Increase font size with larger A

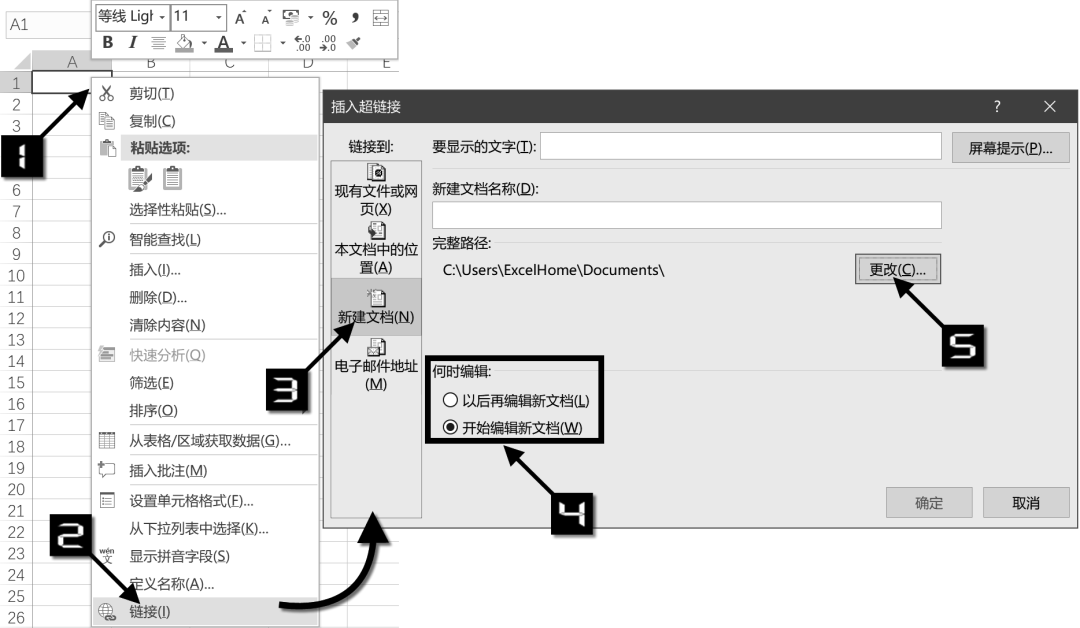pos(240,18)
